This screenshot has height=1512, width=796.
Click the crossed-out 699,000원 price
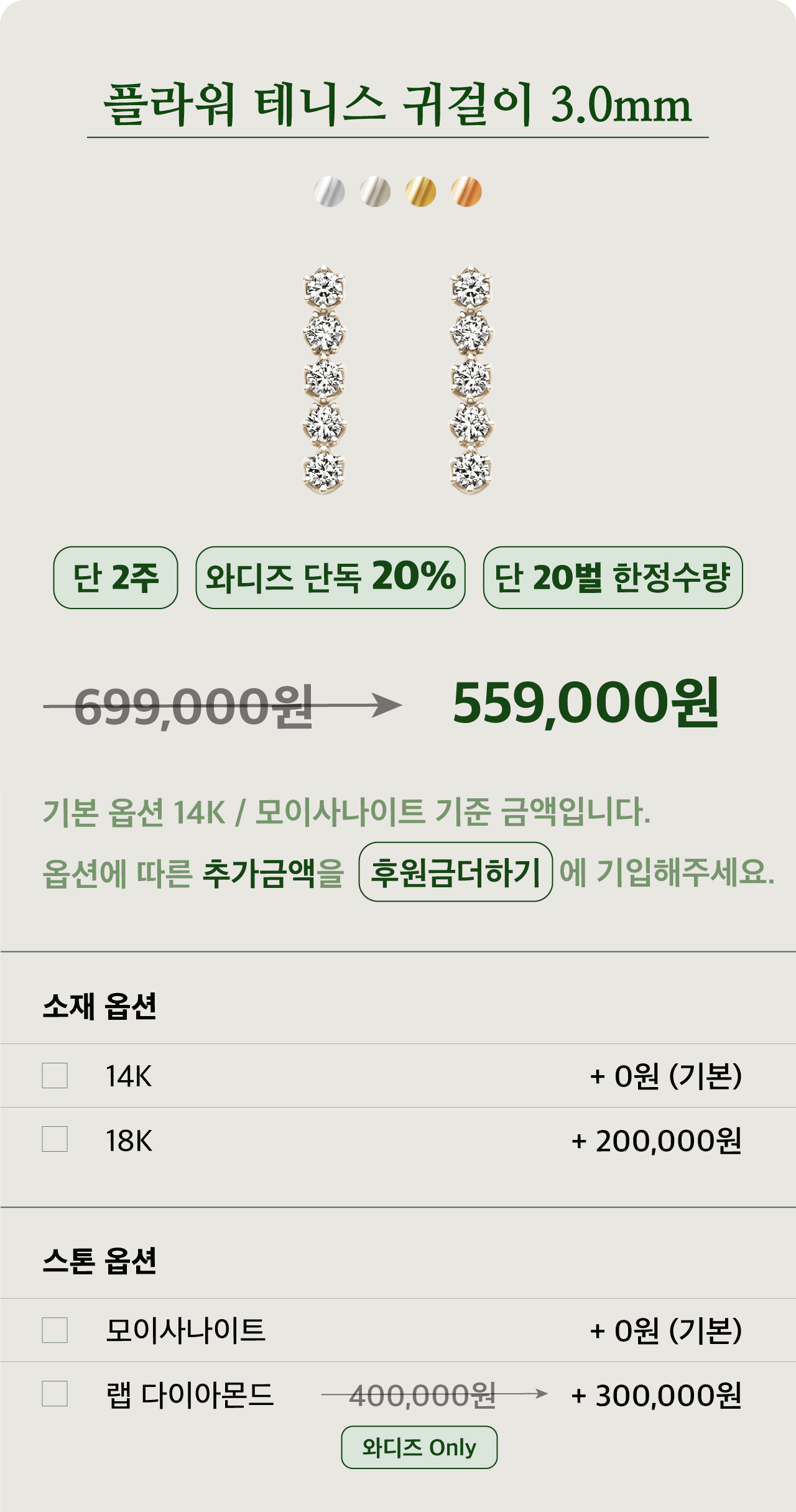pyautogui.click(x=193, y=707)
